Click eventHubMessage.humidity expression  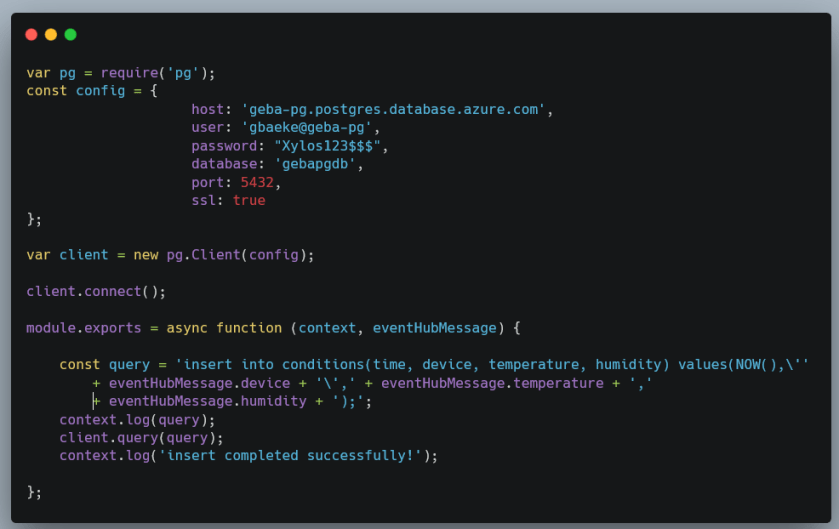coord(208,402)
